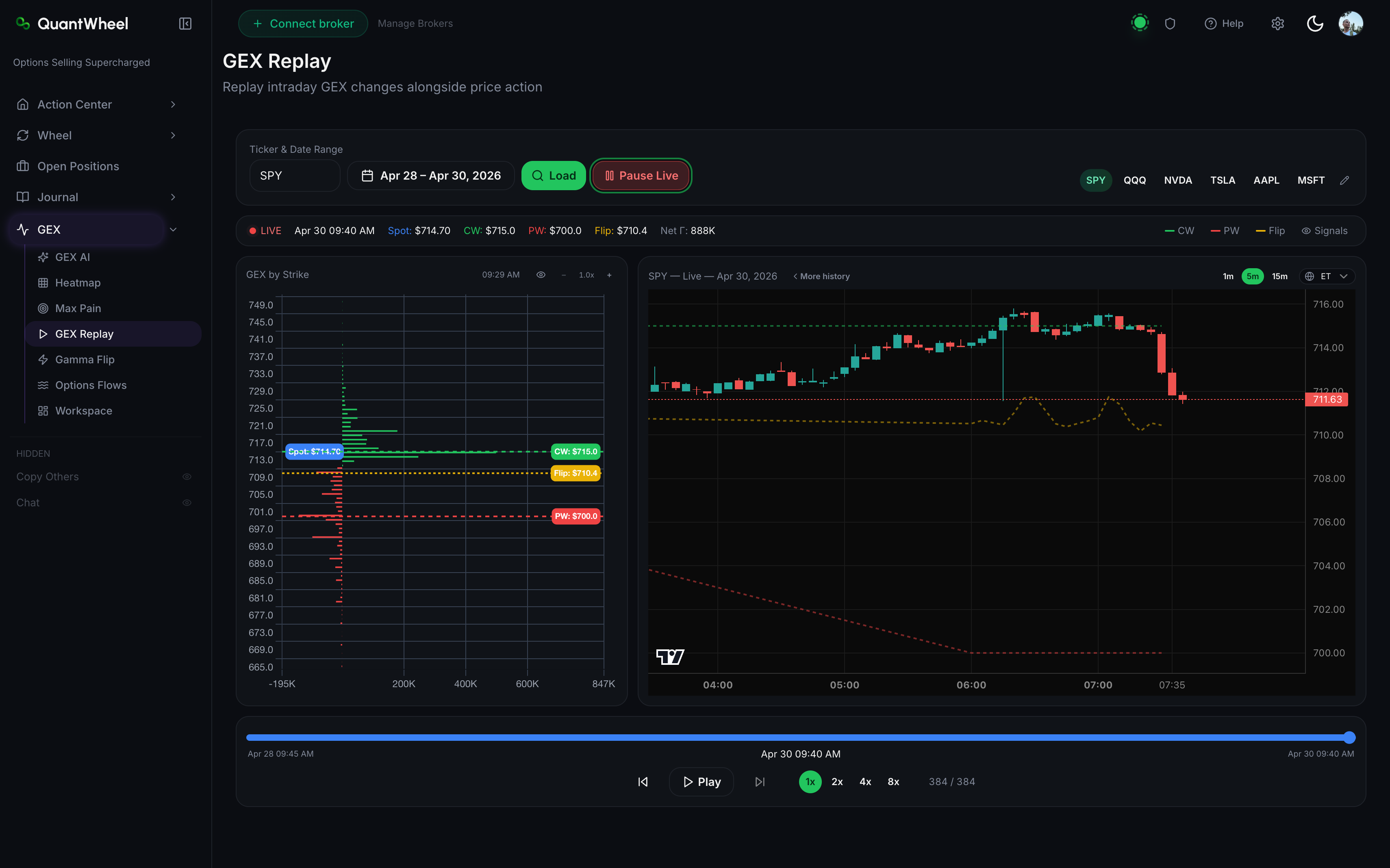This screenshot has width=1390, height=868.
Task: Set playback speed to 2x
Action: 837,782
